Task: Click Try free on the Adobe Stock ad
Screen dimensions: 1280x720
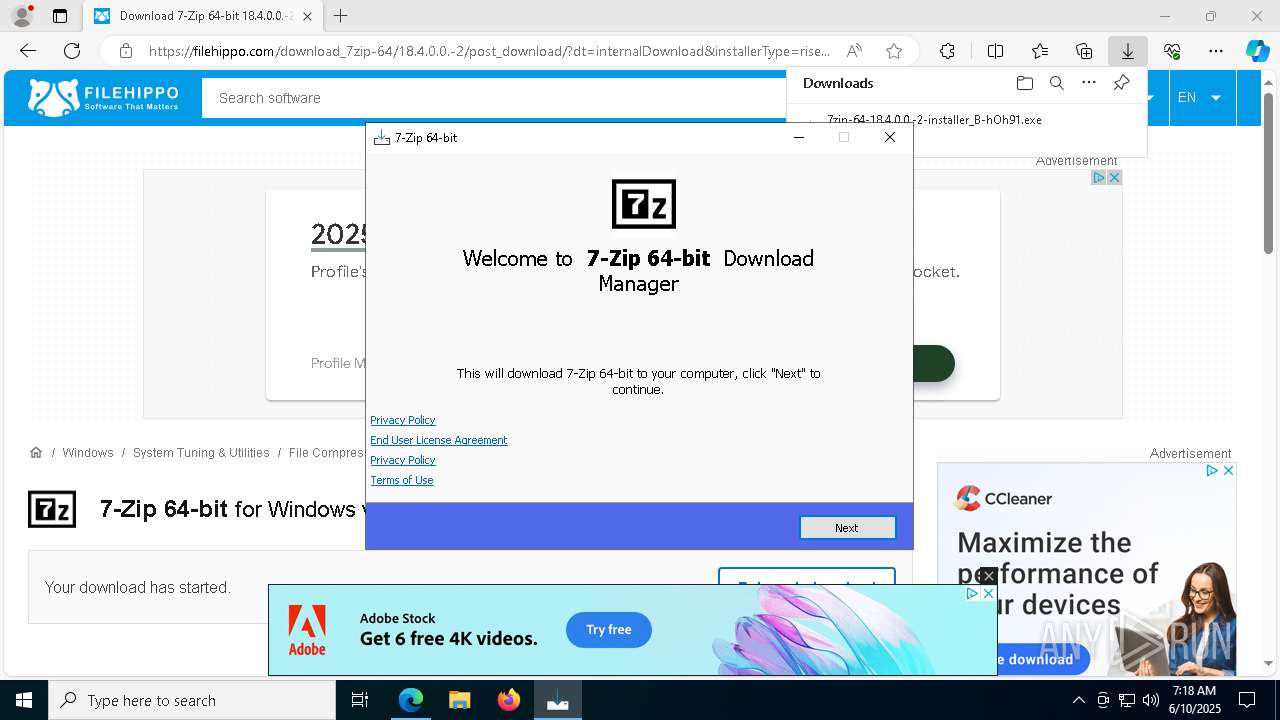Action: (x=609, y=630)
